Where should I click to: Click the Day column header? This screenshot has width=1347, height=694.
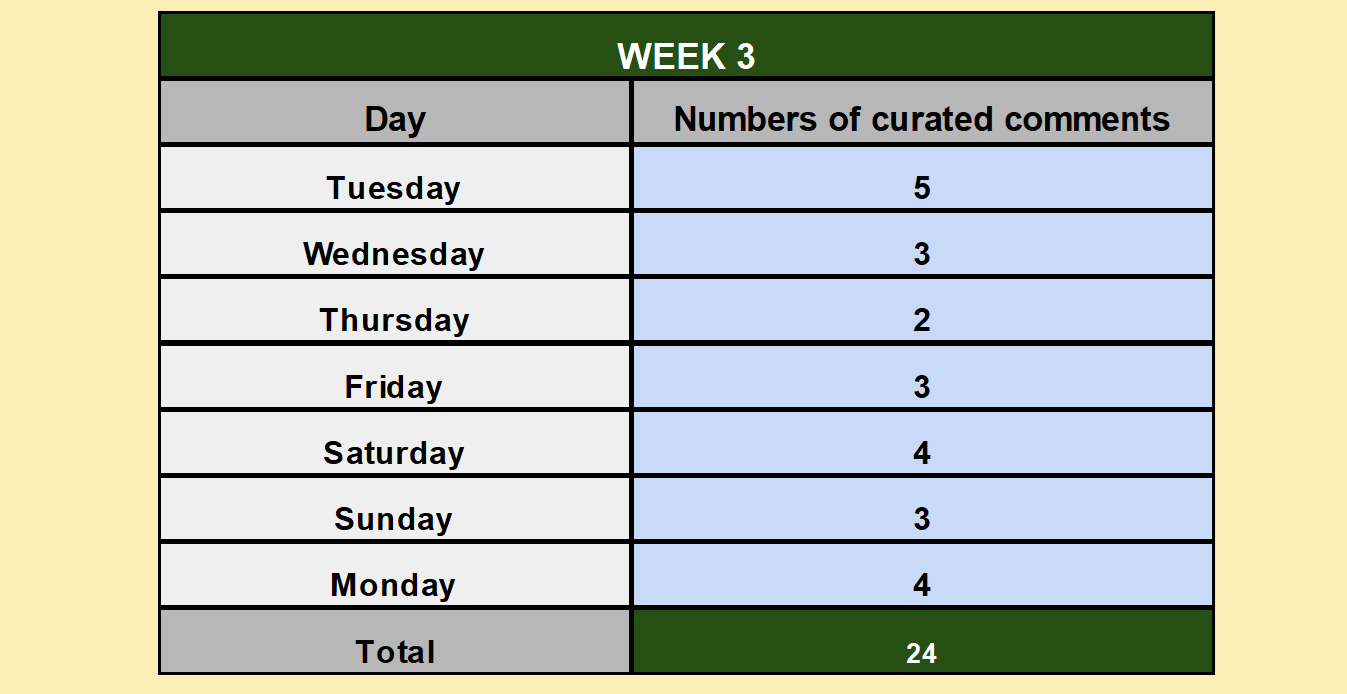click(x=395, y=112)
